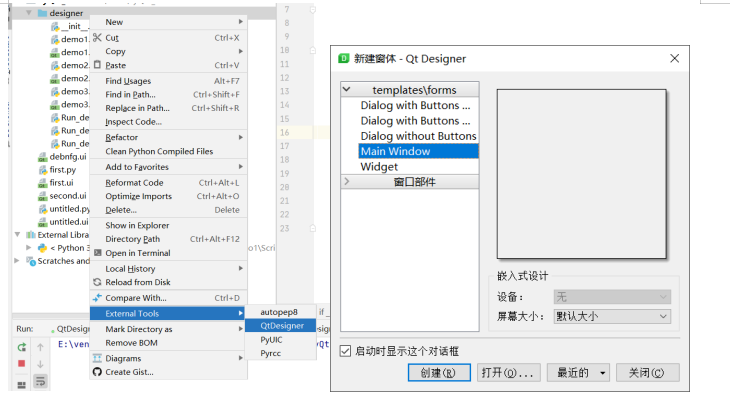
Task: Click the 打开(O)... button
Action: (509, 373)
